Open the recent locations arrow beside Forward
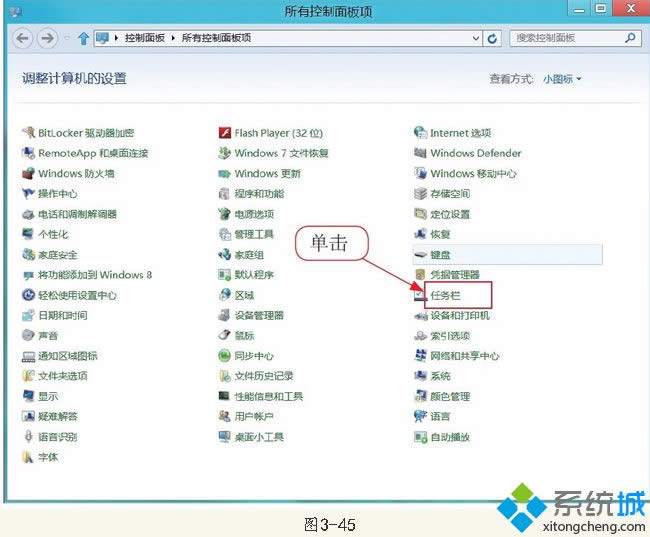The image size is (650, 537). point(67,39)
